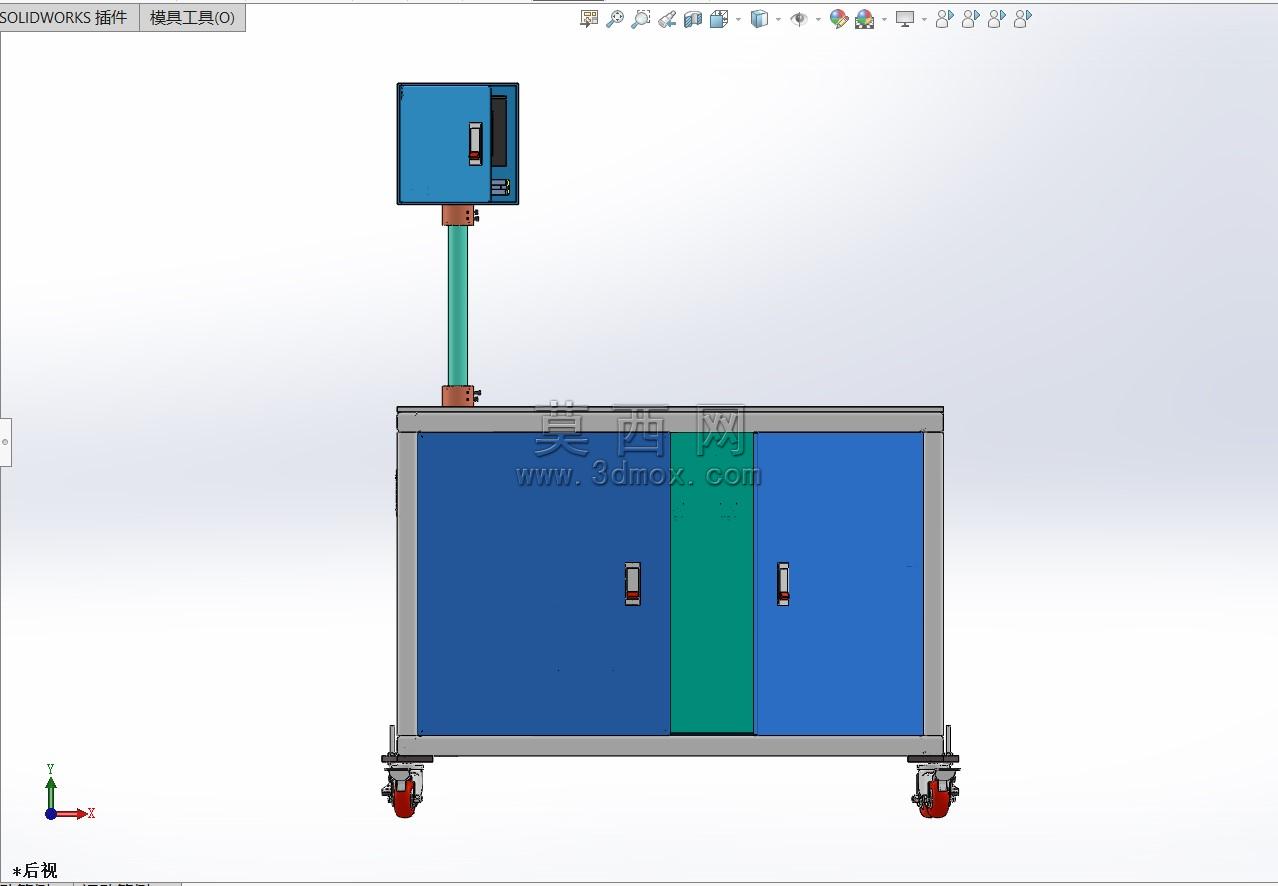Open the View Orientation selector icon

pyautogui.click(x=718, y=18)
